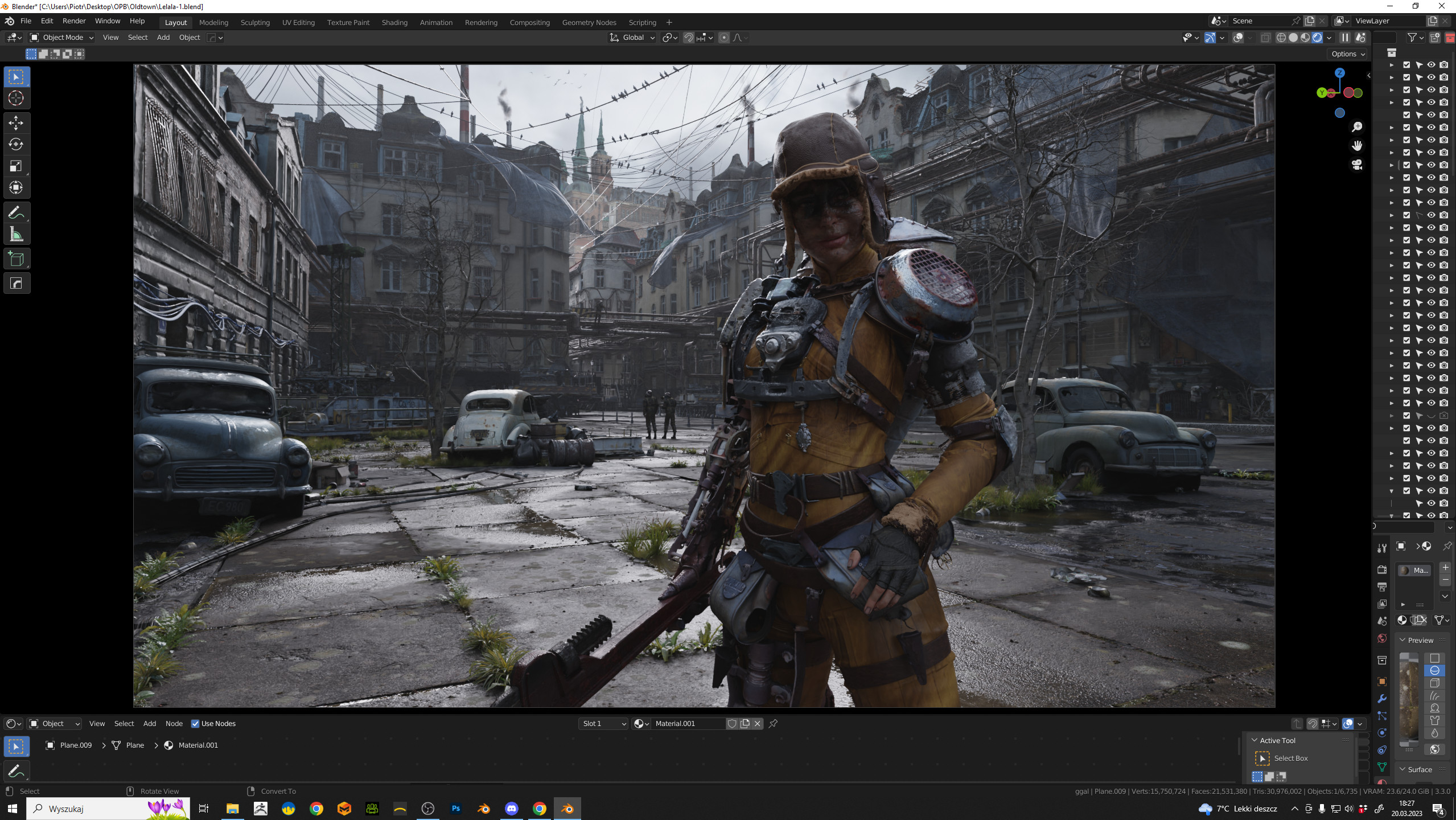Screen dimensions: 1456x820
Task: Select the Scale tool
Action: (16, 166)
